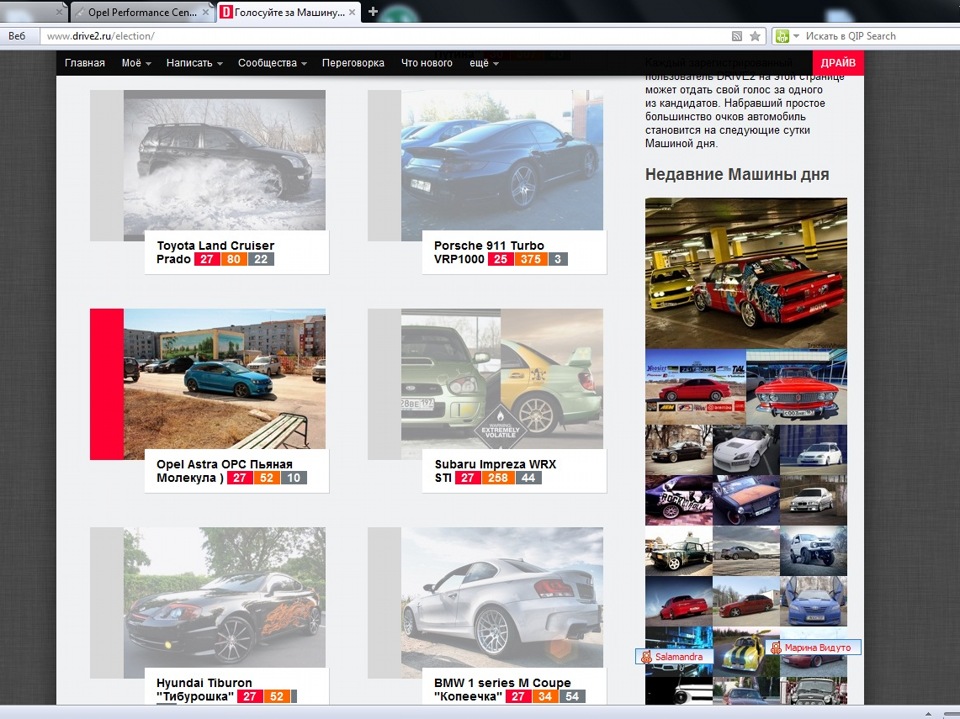Click the address bar showing drive2.ru/election
The height and width of the screenshot is (719, 960).
point(386,36)
